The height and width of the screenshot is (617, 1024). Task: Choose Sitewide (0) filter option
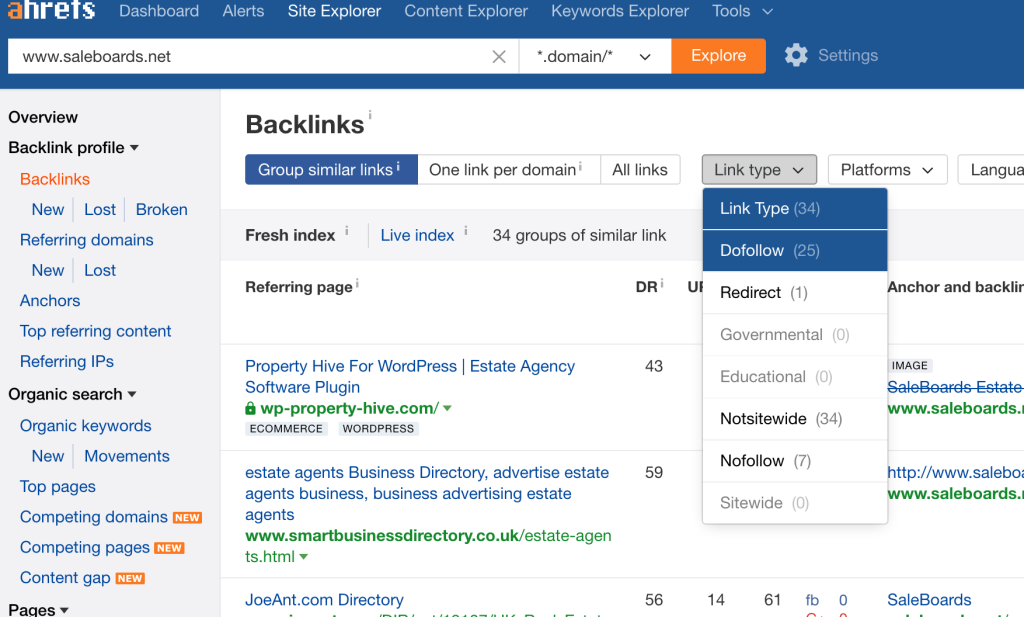795,503
